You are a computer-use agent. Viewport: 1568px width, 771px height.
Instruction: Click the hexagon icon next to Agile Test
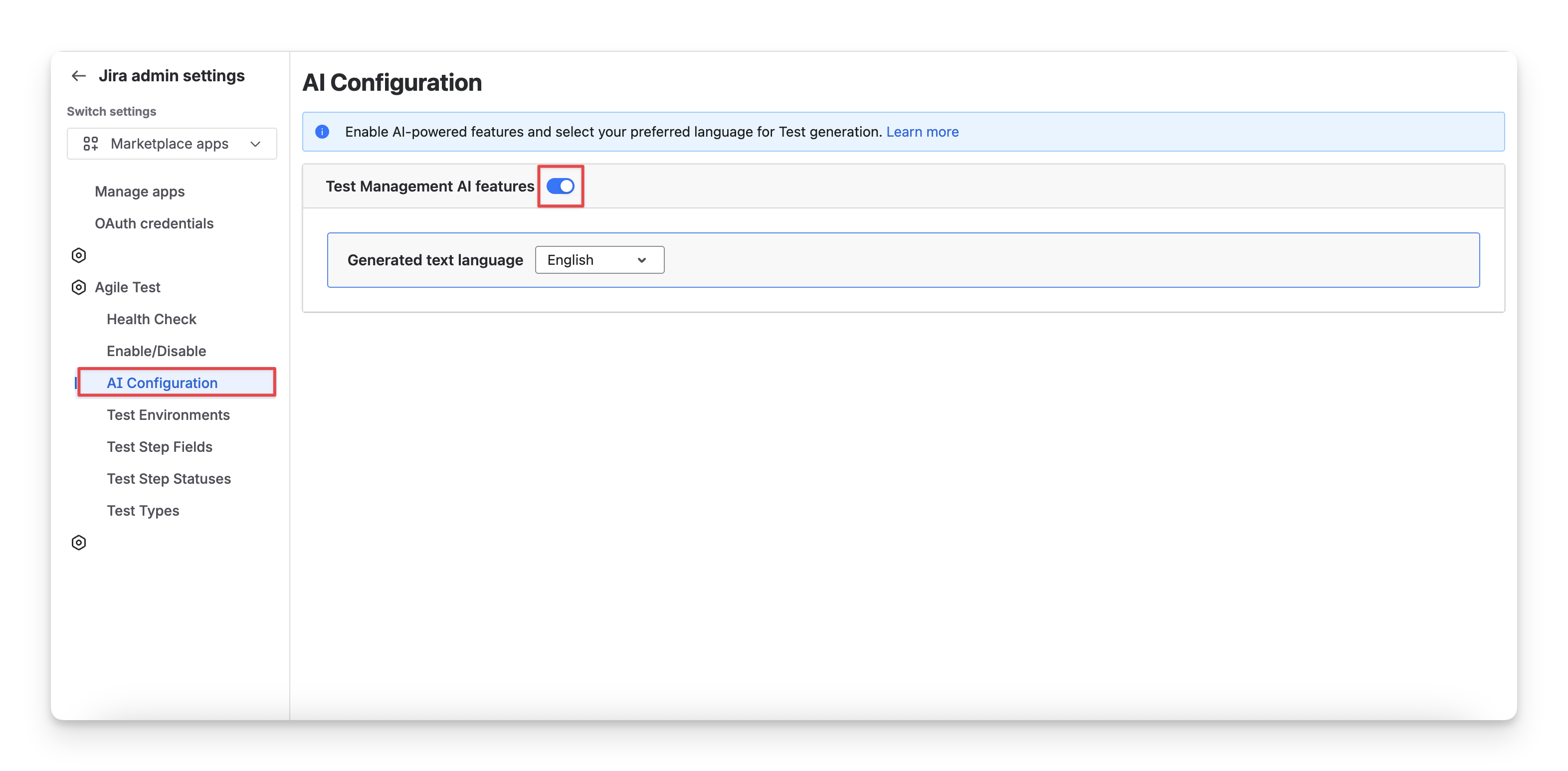pos(78,287)
